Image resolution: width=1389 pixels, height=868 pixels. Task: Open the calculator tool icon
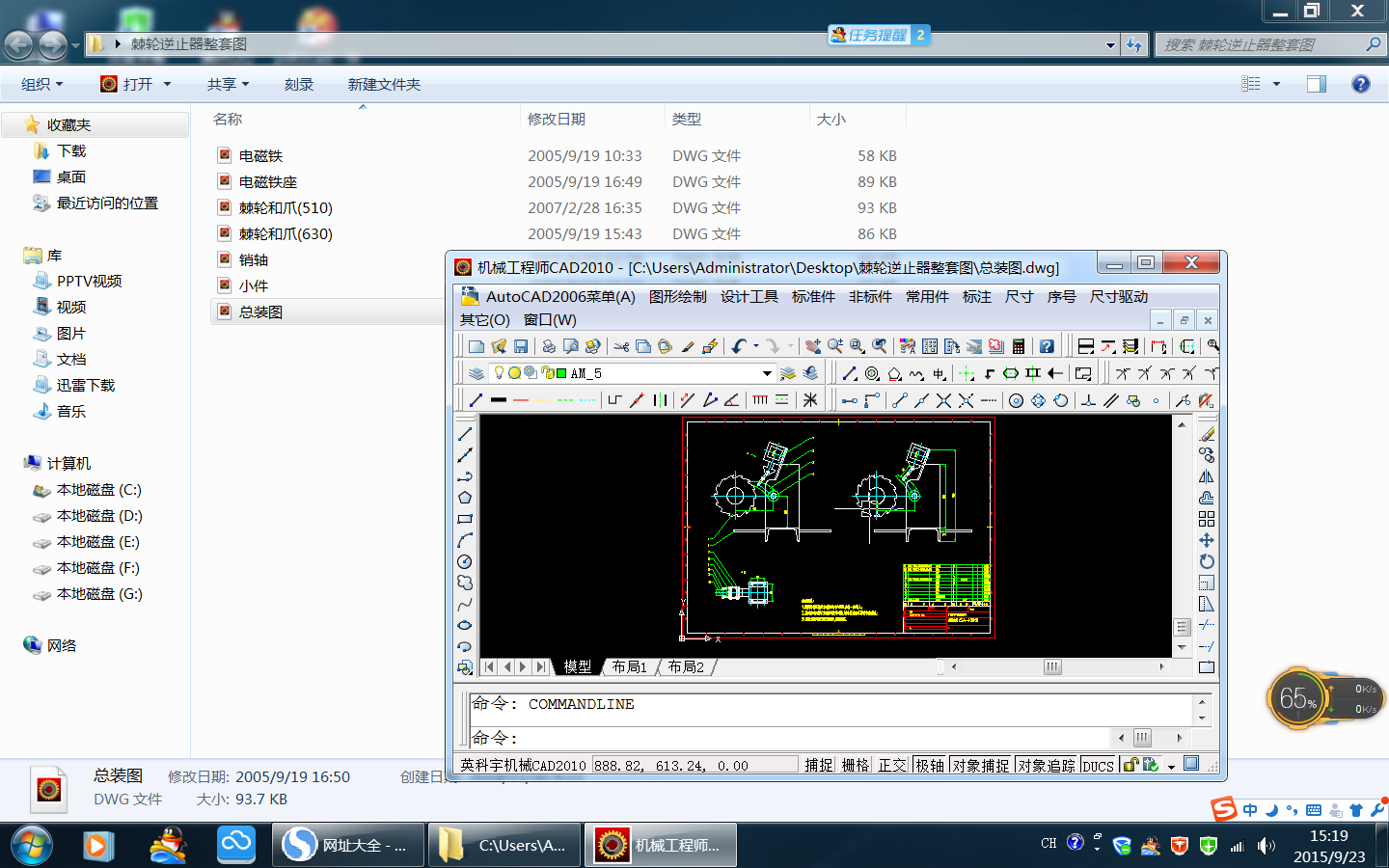1019,346
